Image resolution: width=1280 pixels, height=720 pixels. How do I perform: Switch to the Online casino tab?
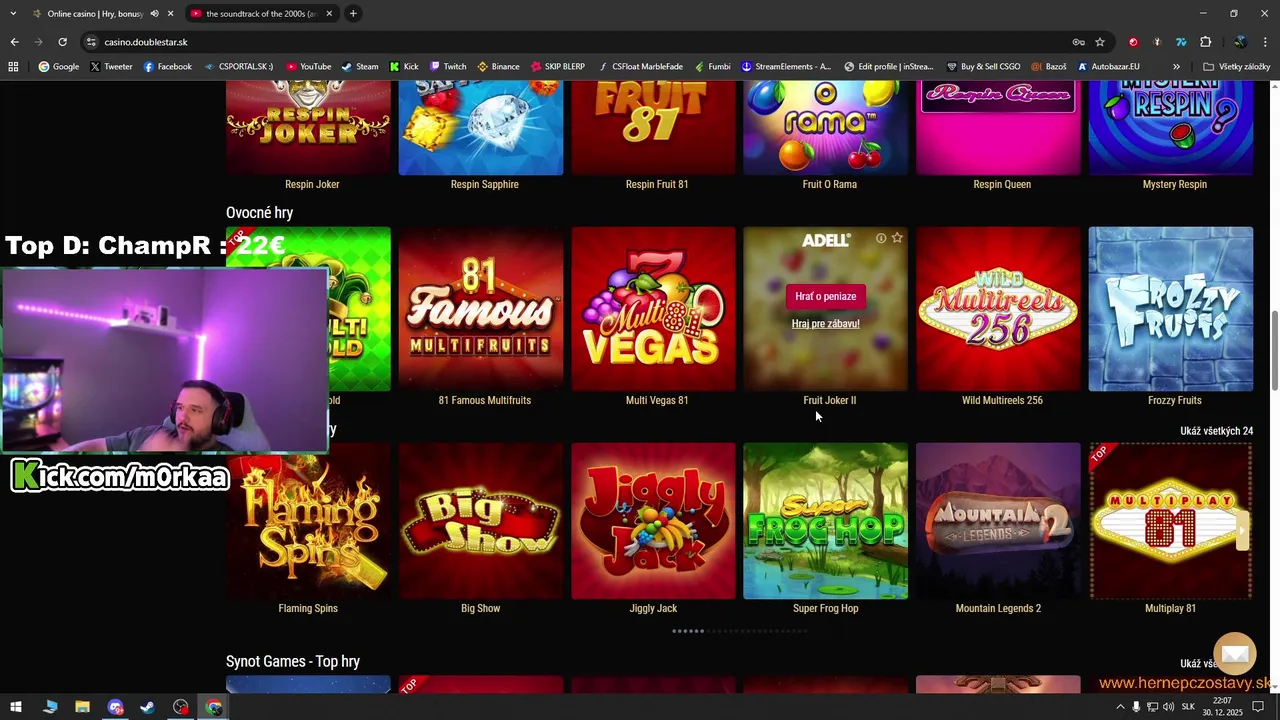[95, 14]
